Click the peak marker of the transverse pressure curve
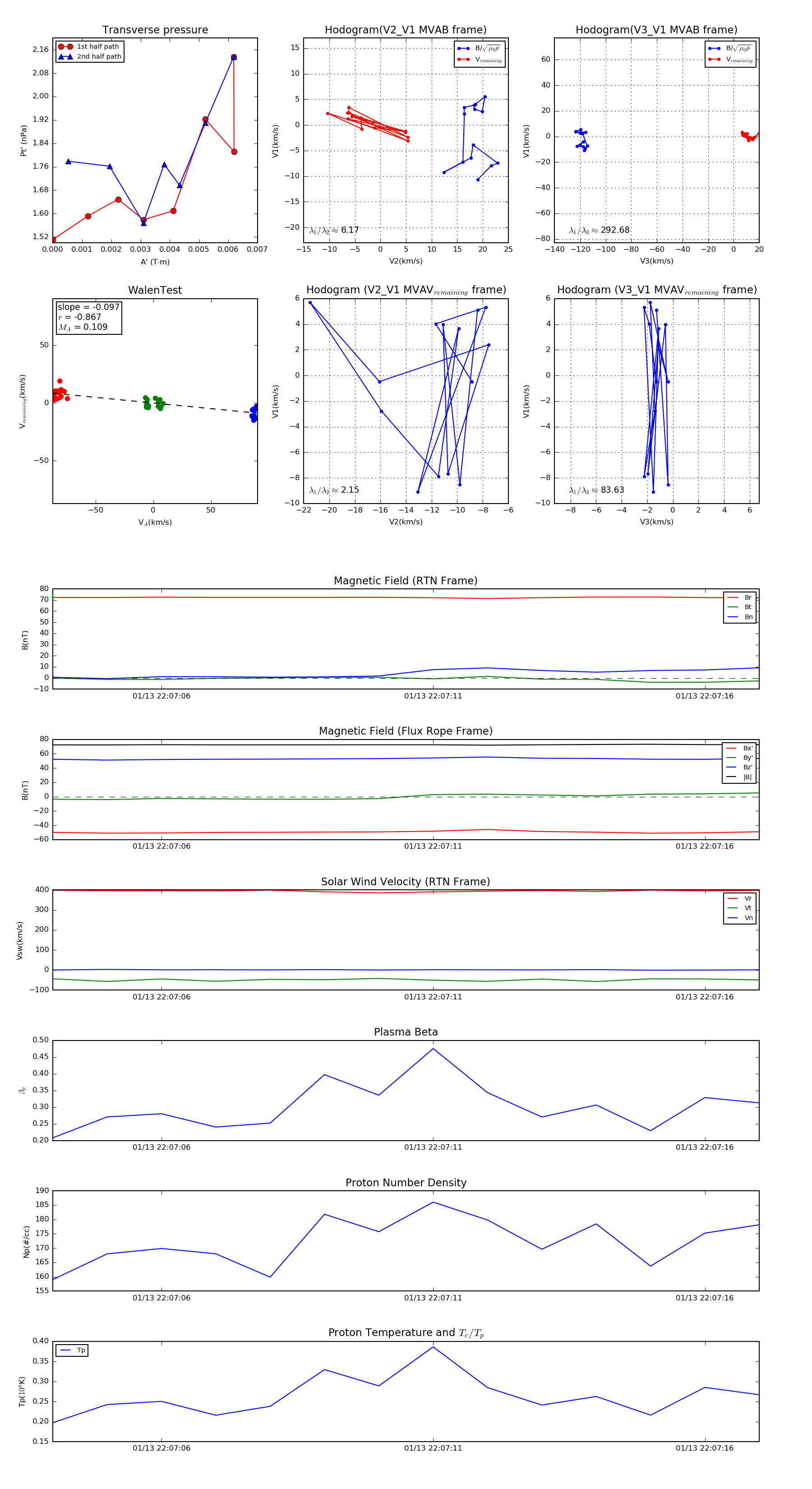This screenshot has width=812, height=1489. pos(234,57)
